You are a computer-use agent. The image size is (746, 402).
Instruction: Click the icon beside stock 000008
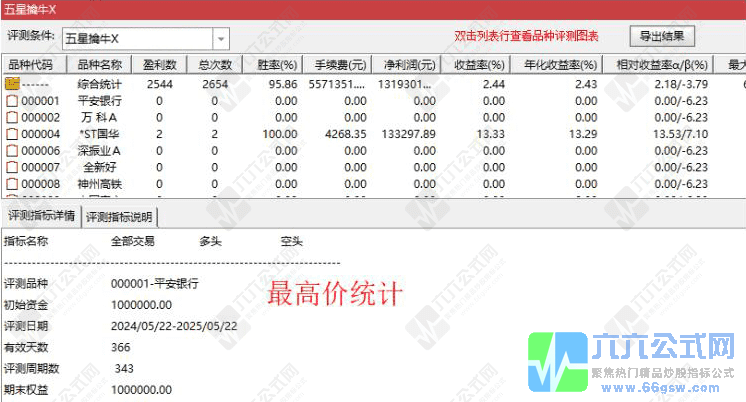[x=12, y=183]
